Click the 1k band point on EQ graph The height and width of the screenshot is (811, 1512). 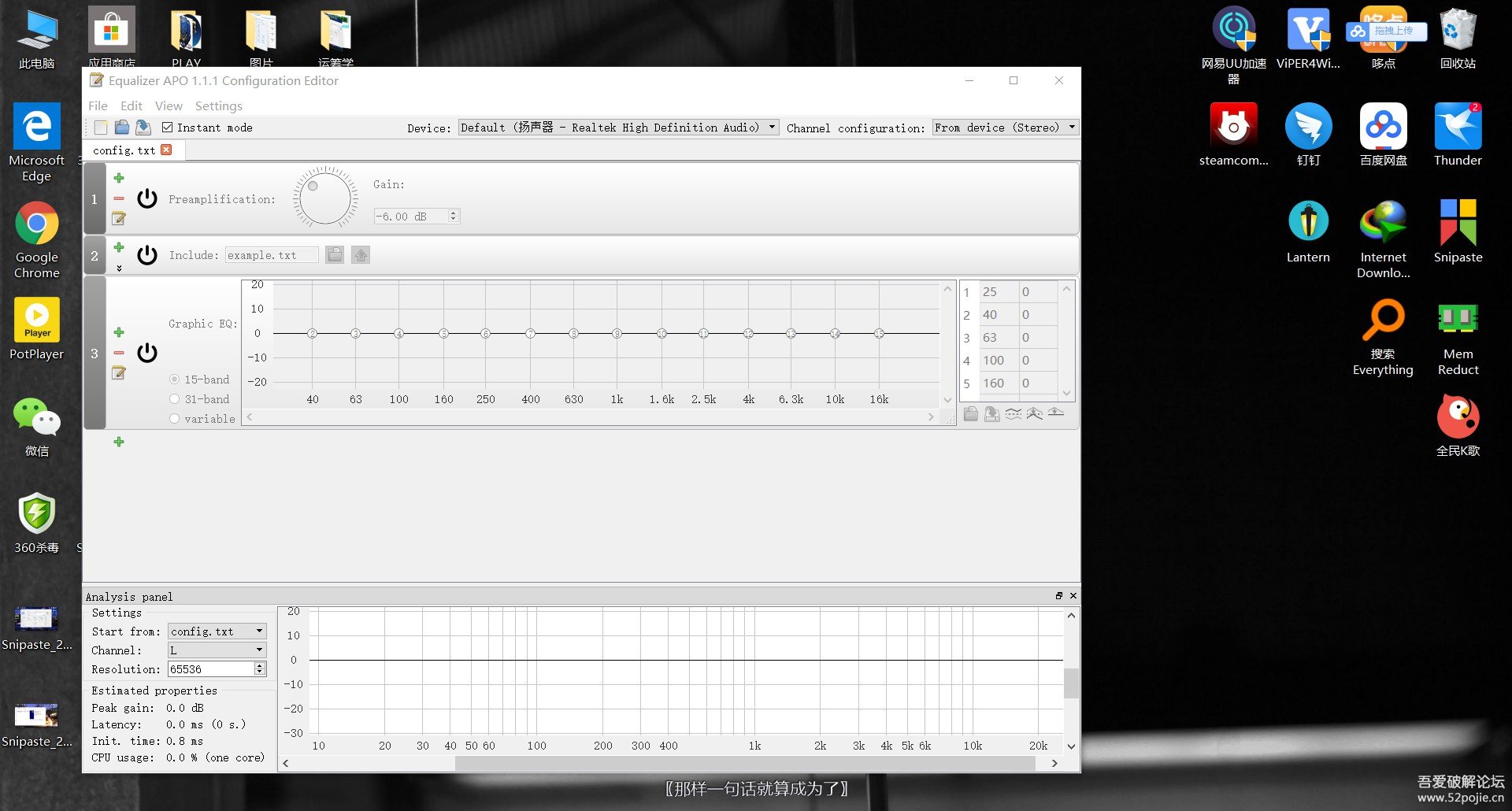pyautogui.click(x=617, y=334)
